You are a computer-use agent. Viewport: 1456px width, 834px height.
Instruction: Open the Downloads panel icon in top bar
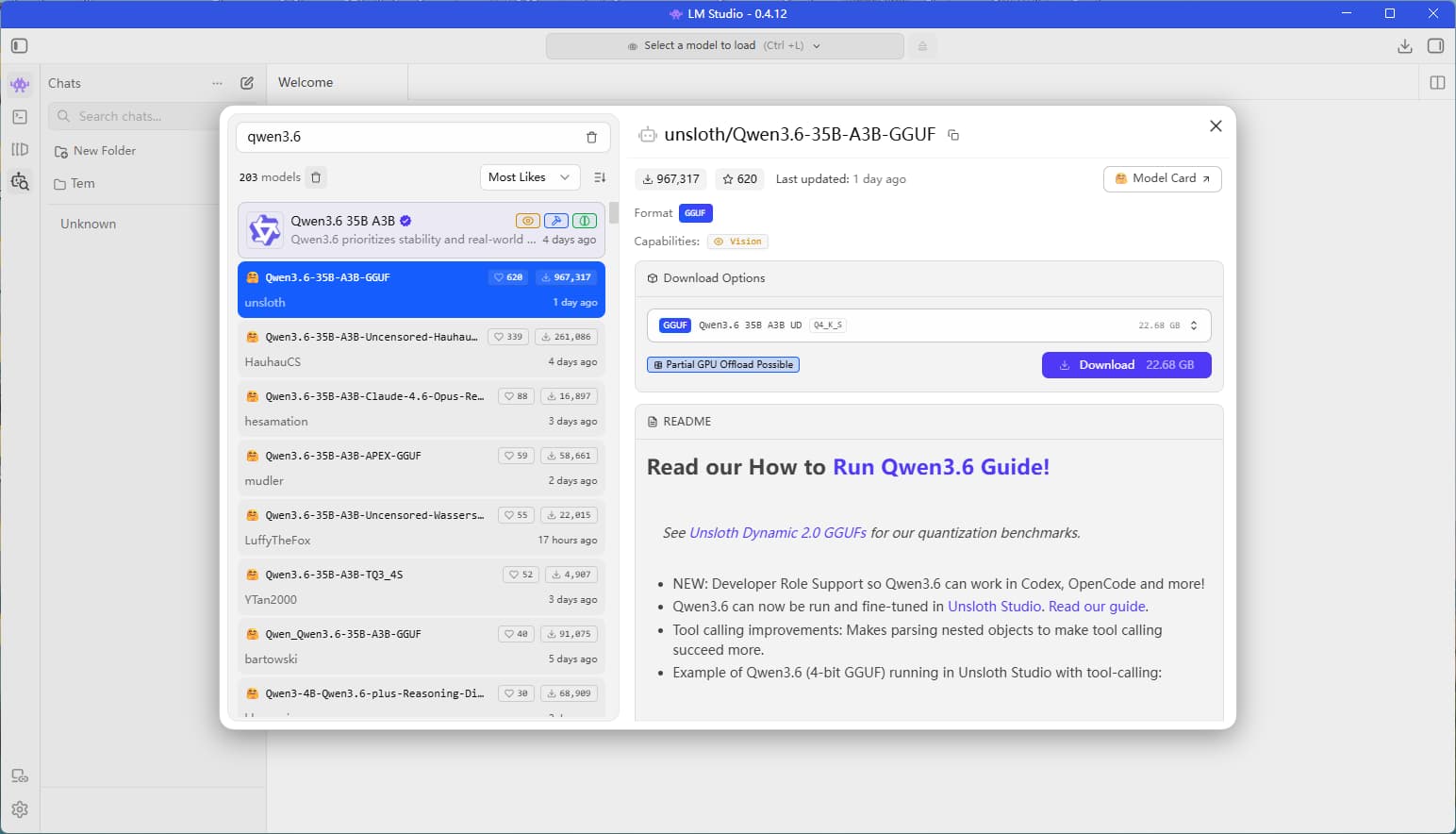click(x=1404, y=46)
